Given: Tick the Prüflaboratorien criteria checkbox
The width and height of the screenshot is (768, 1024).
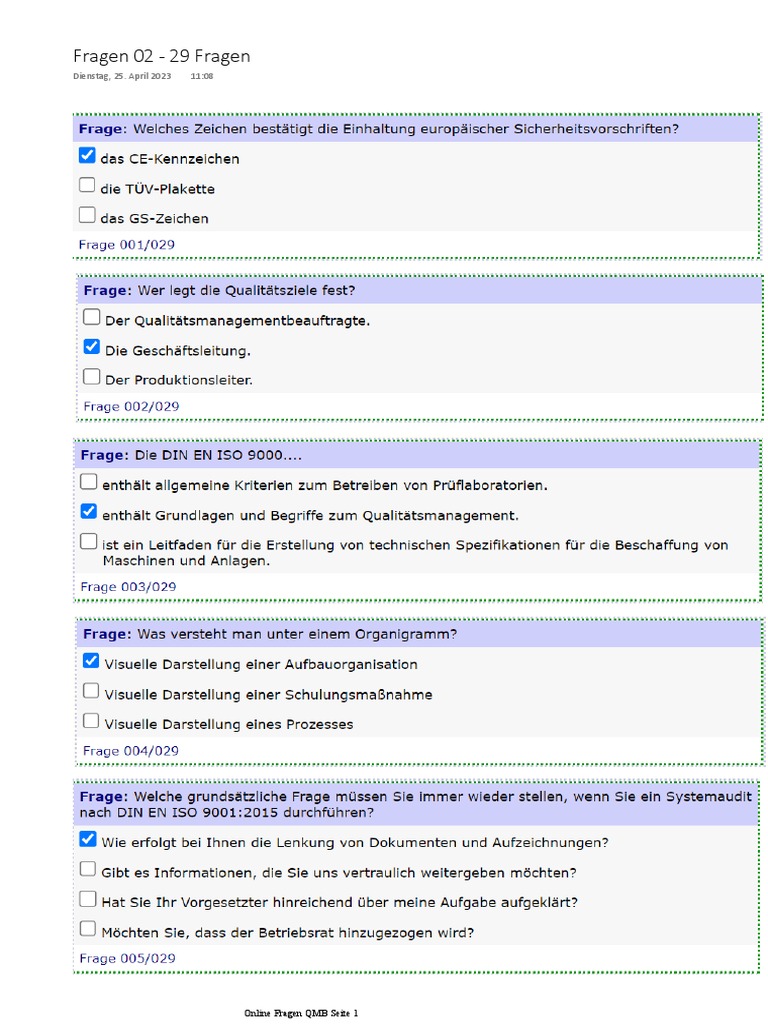Looking at the screenshot, I should (x=89, y=482).
